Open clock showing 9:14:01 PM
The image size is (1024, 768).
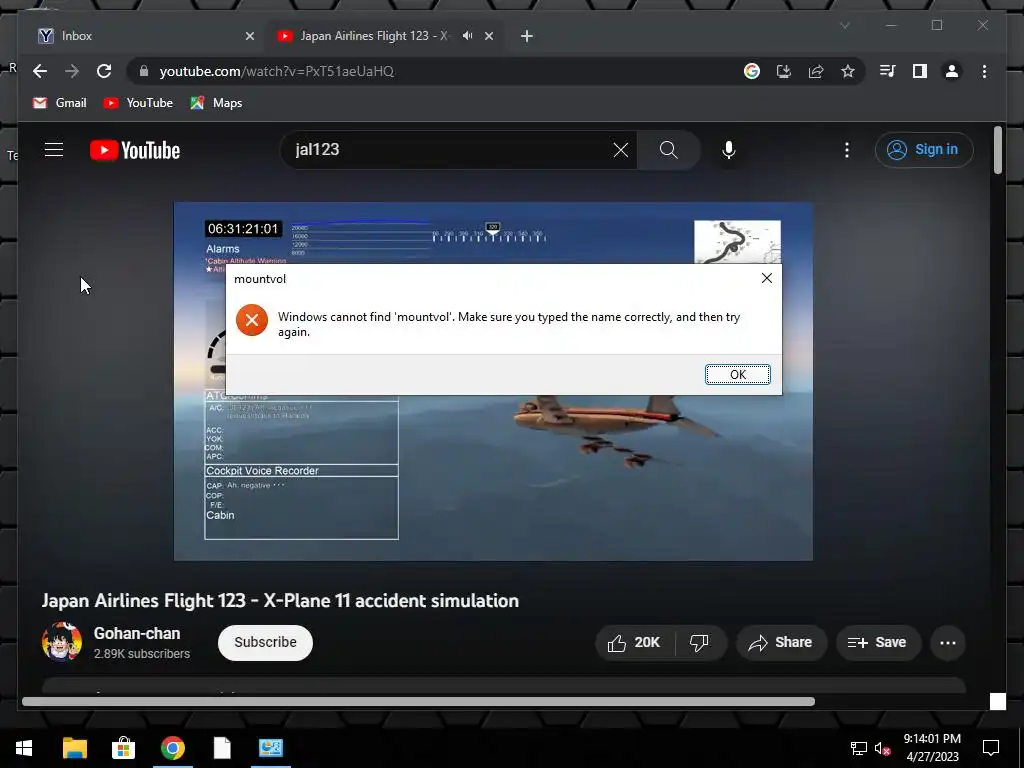coord(932,748)
